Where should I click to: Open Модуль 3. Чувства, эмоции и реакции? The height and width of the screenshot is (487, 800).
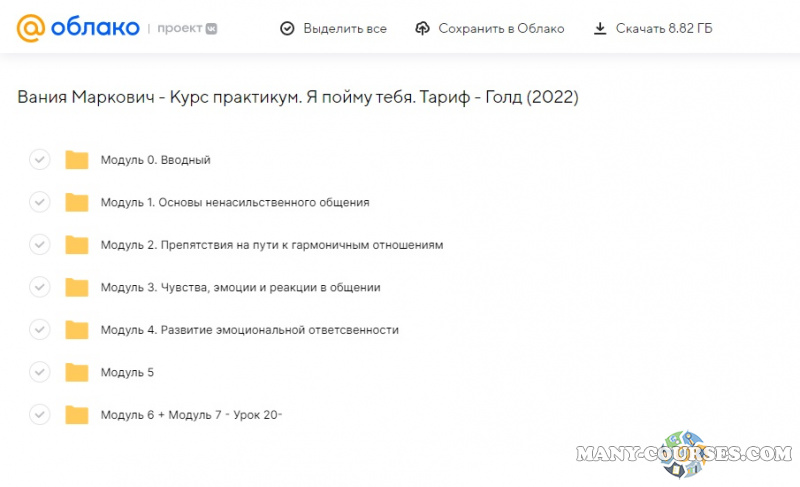(240, 287)
